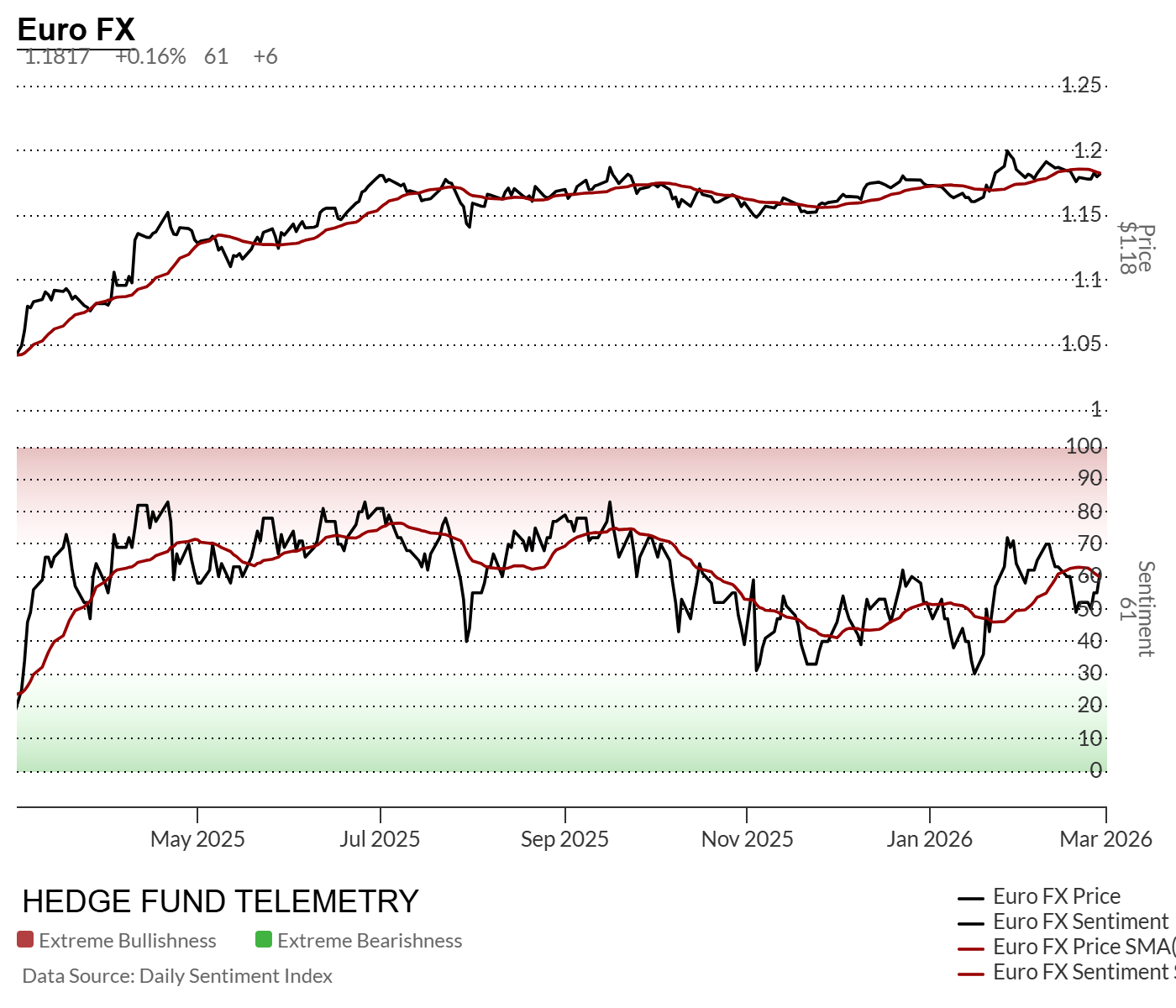Click the Euro FX chart title
This screenshot has width=1176, height=1008.
point(76,29)
